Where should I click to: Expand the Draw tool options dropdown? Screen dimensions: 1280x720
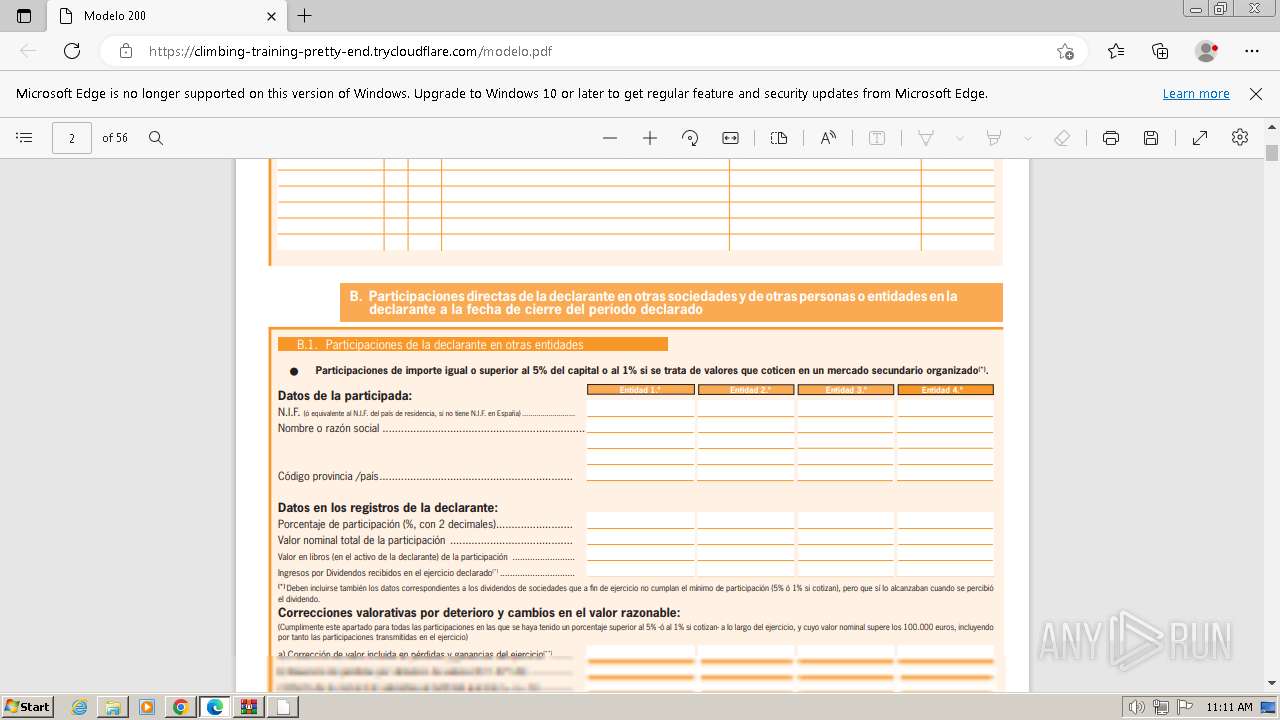pos(960,138)
